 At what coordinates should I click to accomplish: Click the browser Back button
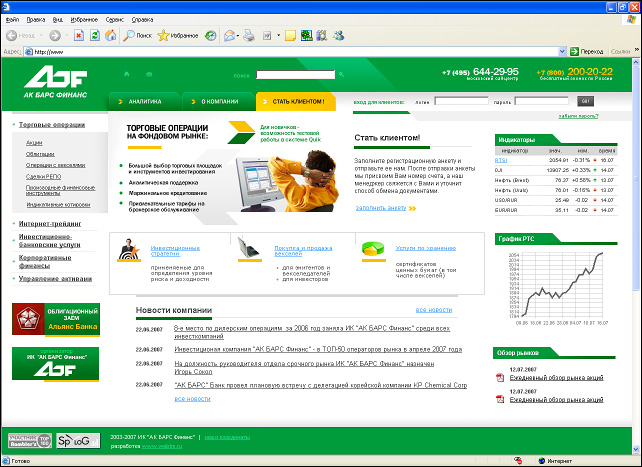[20, 35]
